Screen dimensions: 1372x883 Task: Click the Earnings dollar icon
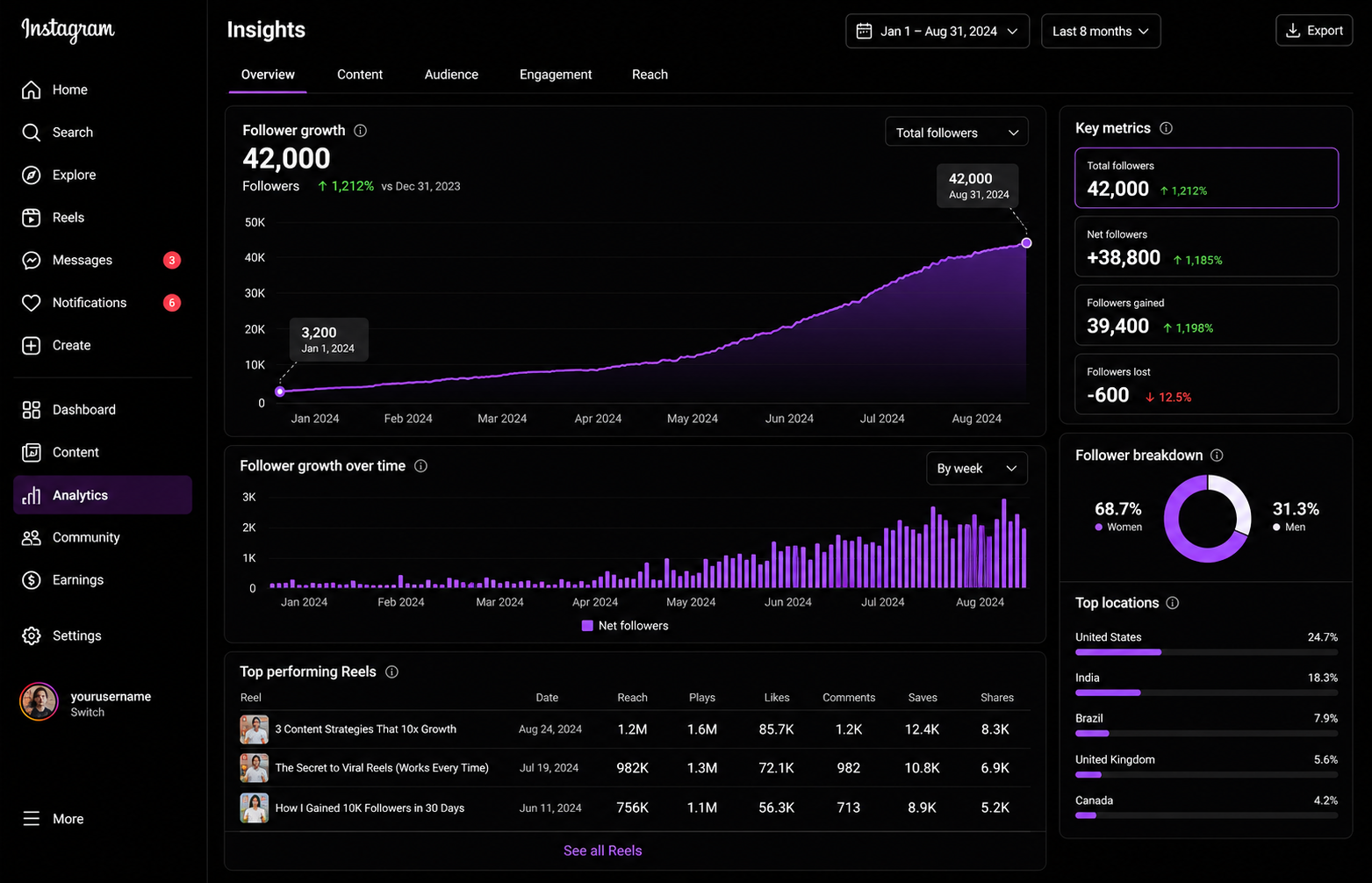tap(32, 580)
